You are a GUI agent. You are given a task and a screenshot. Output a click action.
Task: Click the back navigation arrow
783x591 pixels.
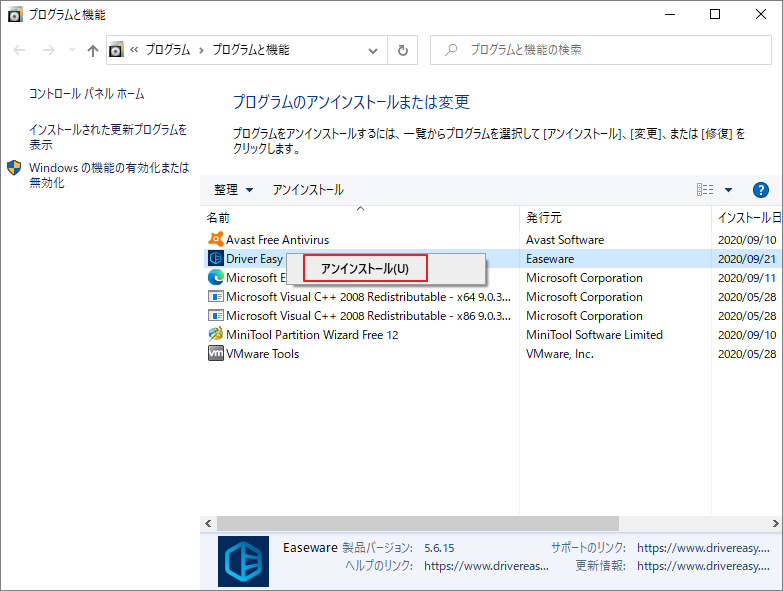pyautogui.click(x=19, y=50)
